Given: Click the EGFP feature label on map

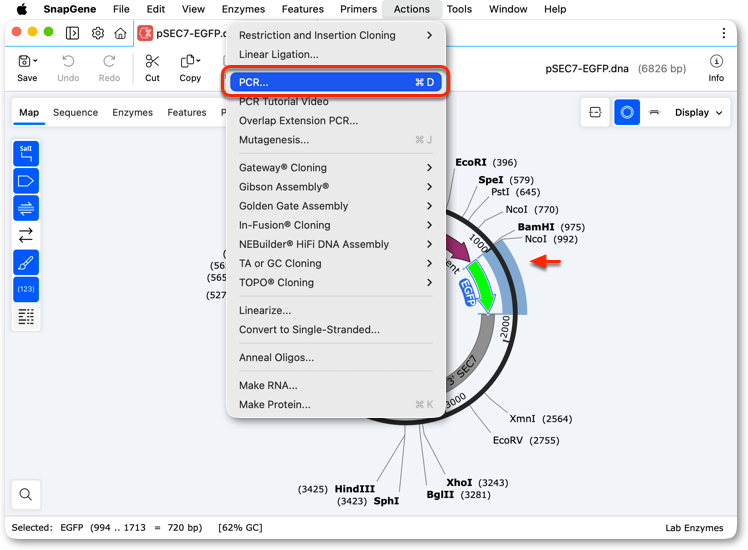Looking at the screenshot, I should coord(467,292).
